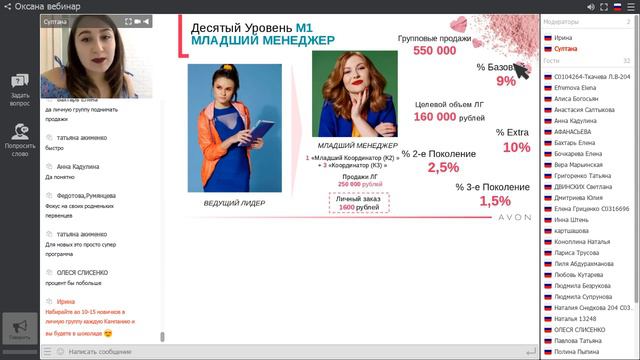Image resolution: width=640 pixels, height=360 pixels.
Task: Click the Russian flag next to Ирина
Action: (548, 38)
